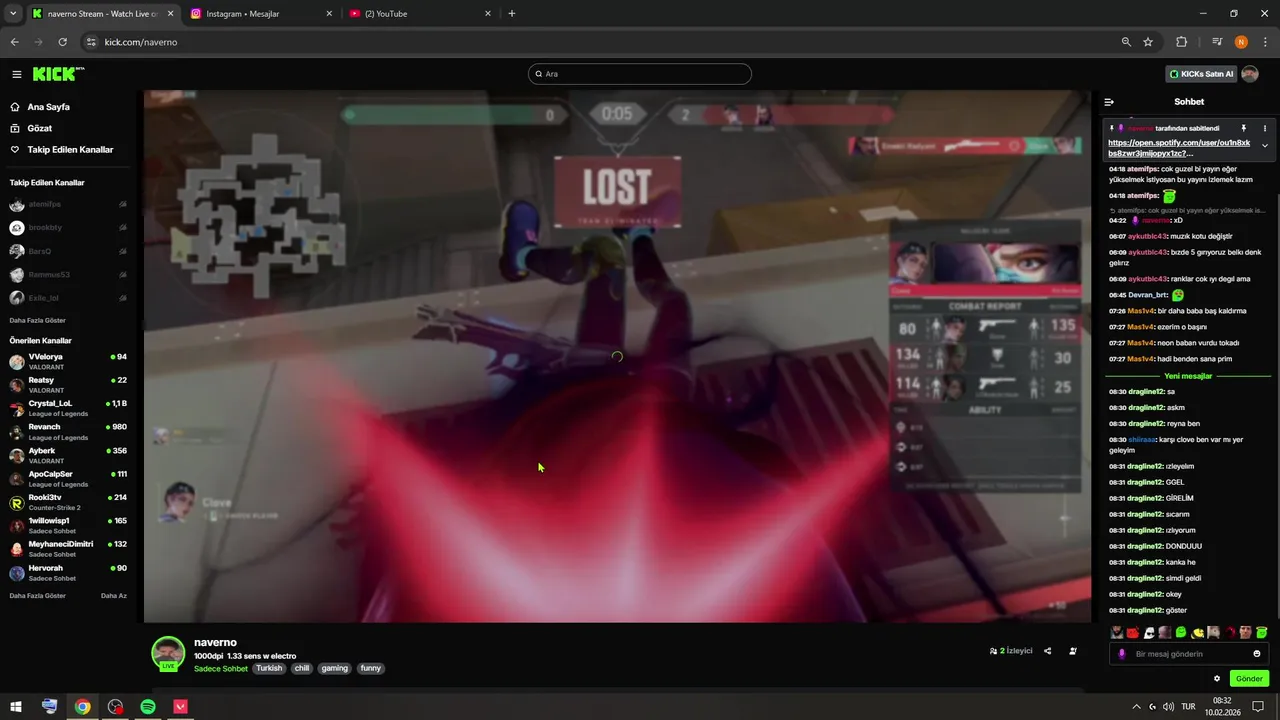
Task: Click the gaming tag
Action: pos(334,668)
